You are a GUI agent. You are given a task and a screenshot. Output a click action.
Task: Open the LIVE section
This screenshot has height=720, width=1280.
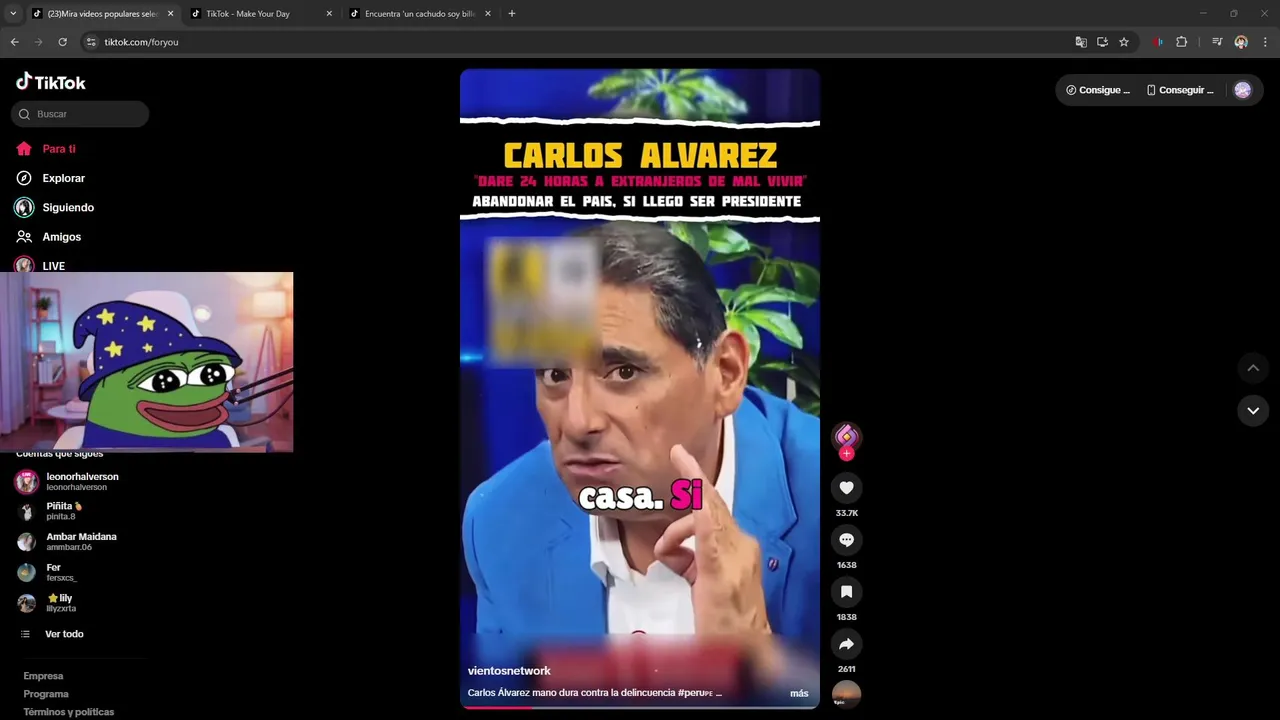click(x=40, y=266)
